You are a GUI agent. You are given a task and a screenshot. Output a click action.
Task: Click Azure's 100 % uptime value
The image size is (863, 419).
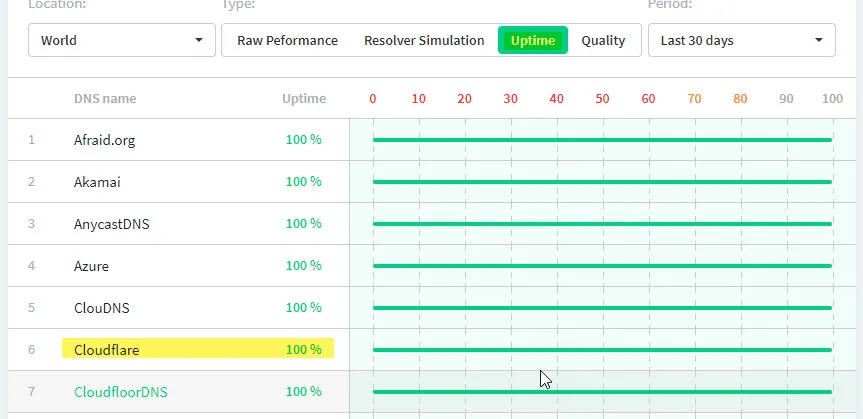click(x=304, y=265)
